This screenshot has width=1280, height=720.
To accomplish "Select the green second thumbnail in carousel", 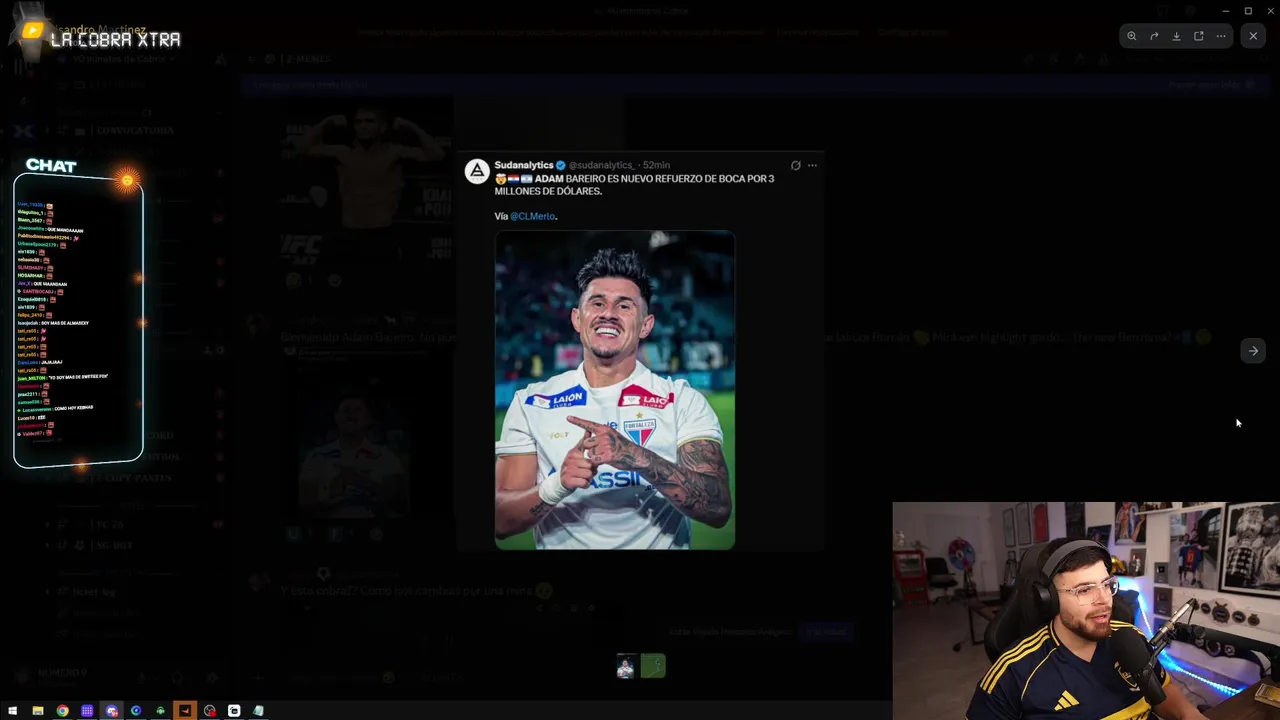I will (653, 666).
